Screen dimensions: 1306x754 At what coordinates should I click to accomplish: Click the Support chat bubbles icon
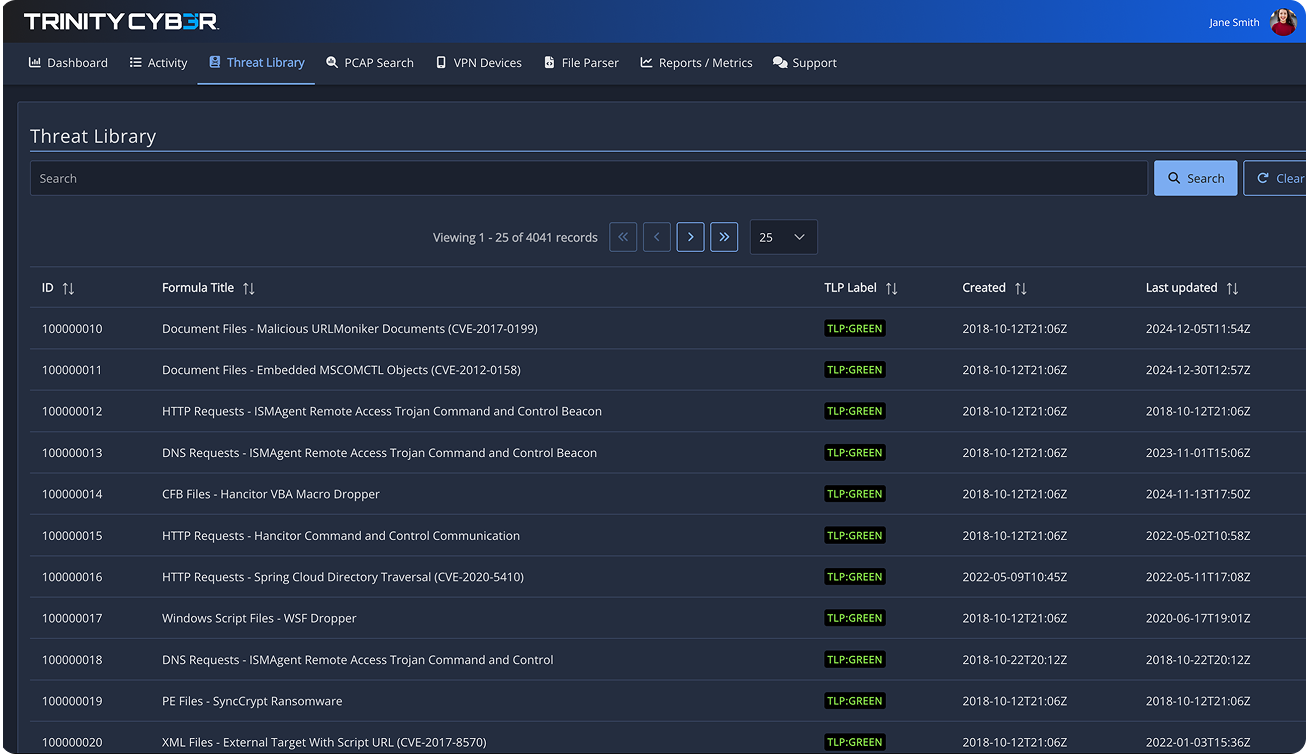pyautogui.click(x=780, y=62)
